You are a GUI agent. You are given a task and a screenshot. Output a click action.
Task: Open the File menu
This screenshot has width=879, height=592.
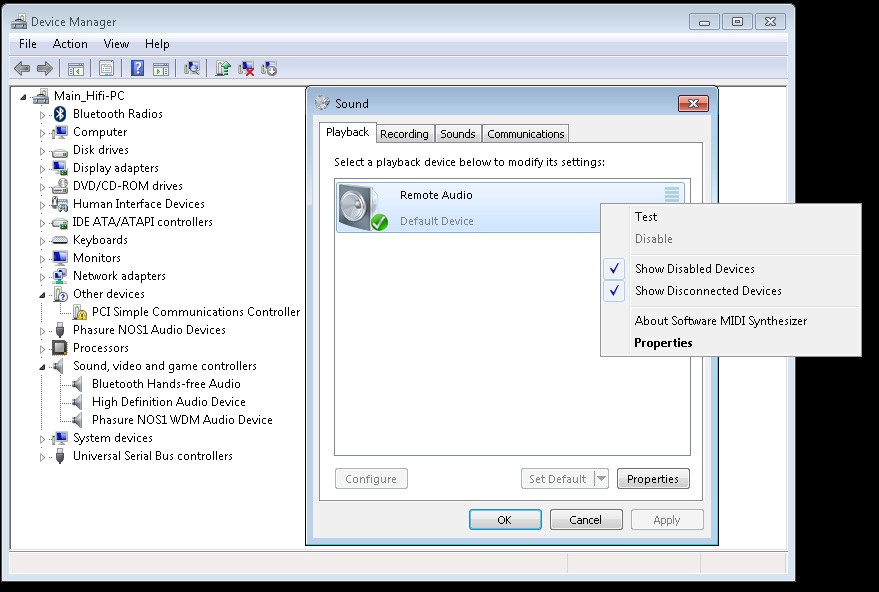pos(27,44)
